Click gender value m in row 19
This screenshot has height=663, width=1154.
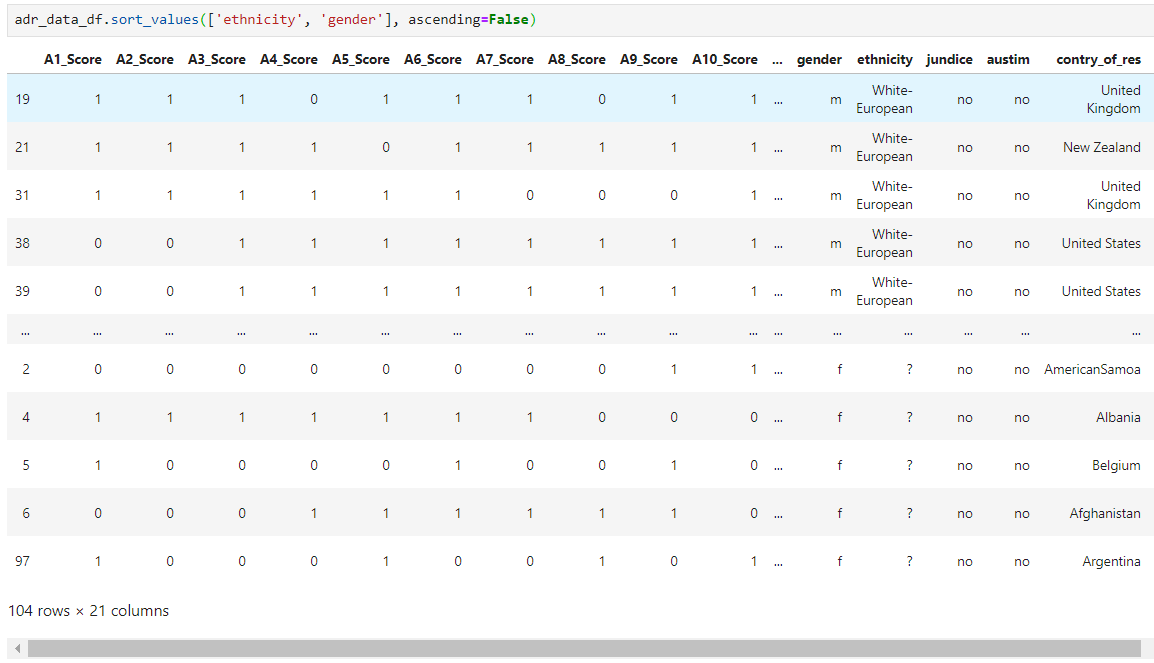point(836,99)
